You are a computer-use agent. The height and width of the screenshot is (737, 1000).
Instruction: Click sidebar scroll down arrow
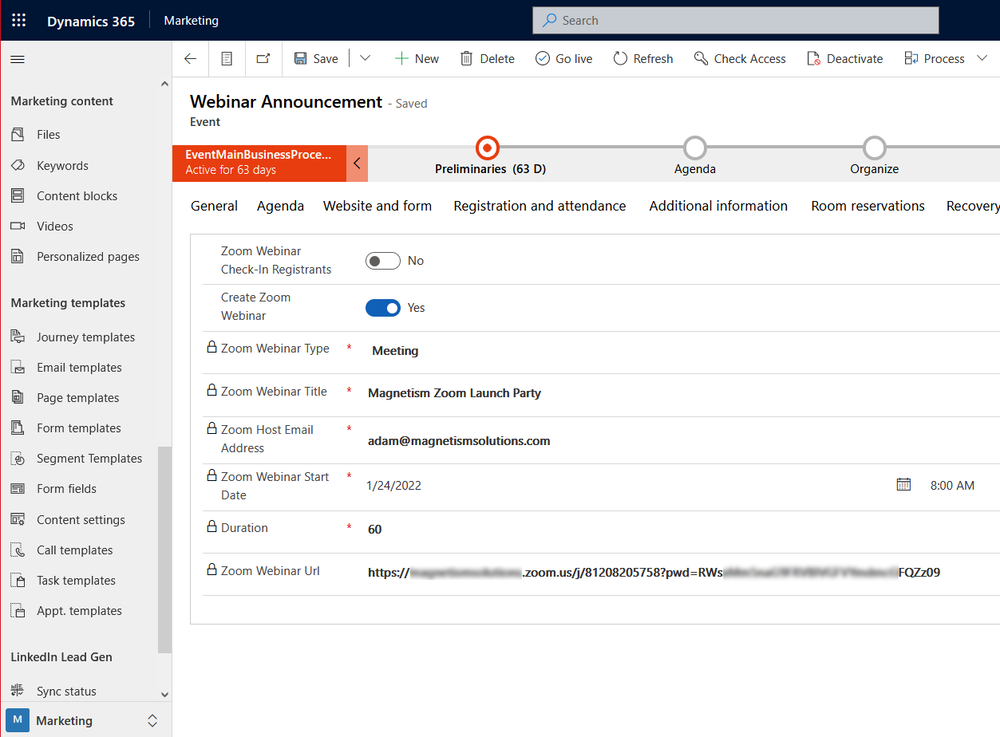point(165,694)
